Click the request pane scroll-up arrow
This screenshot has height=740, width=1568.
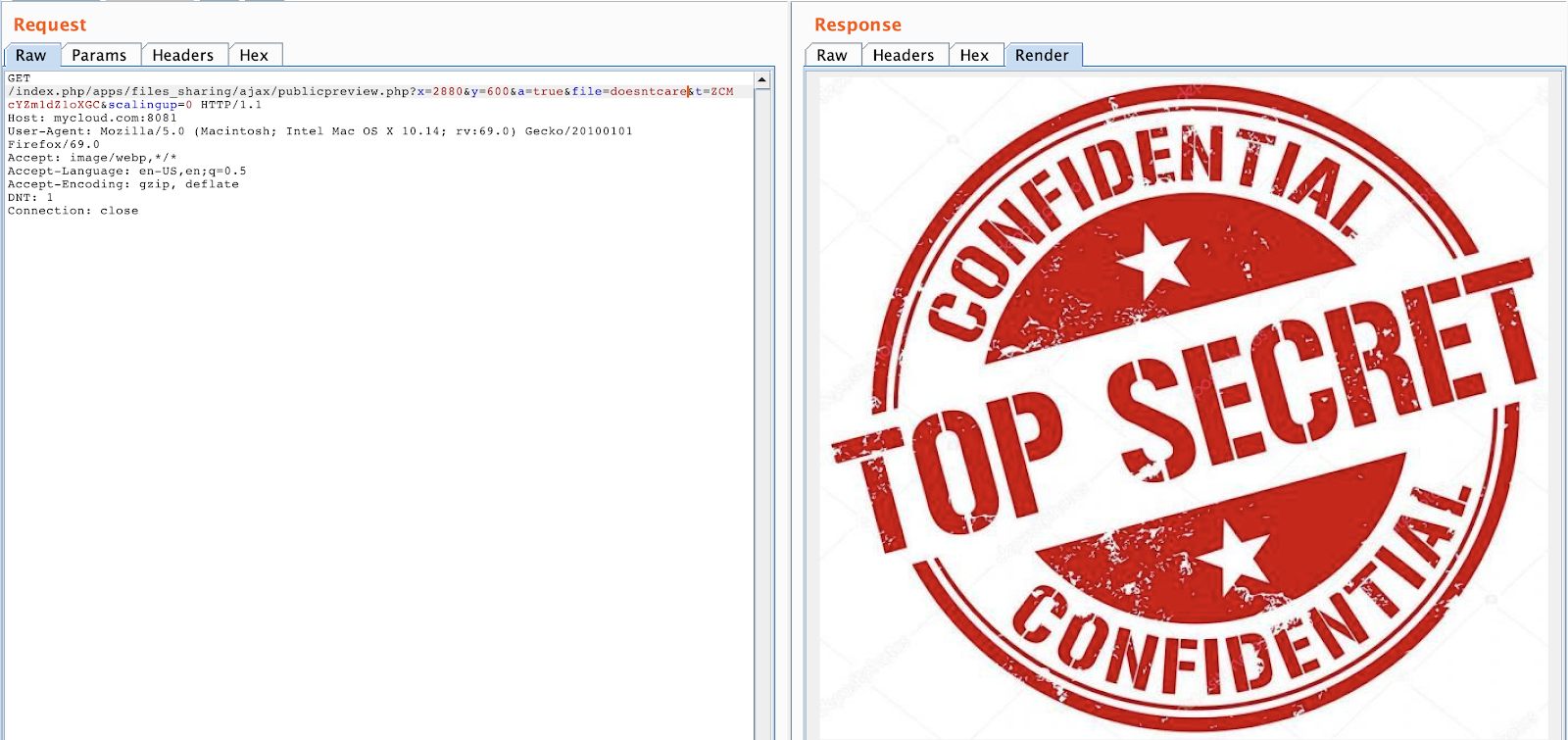pyautogui.click(x=761, y=79)
